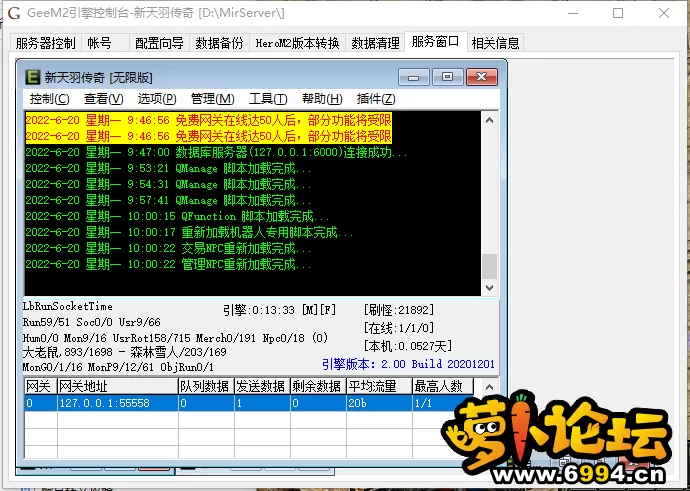Image resolution: width=690 pixels, height=491 pixels.
Task: Click the log scrollbar up arrow
Action: 489,120
